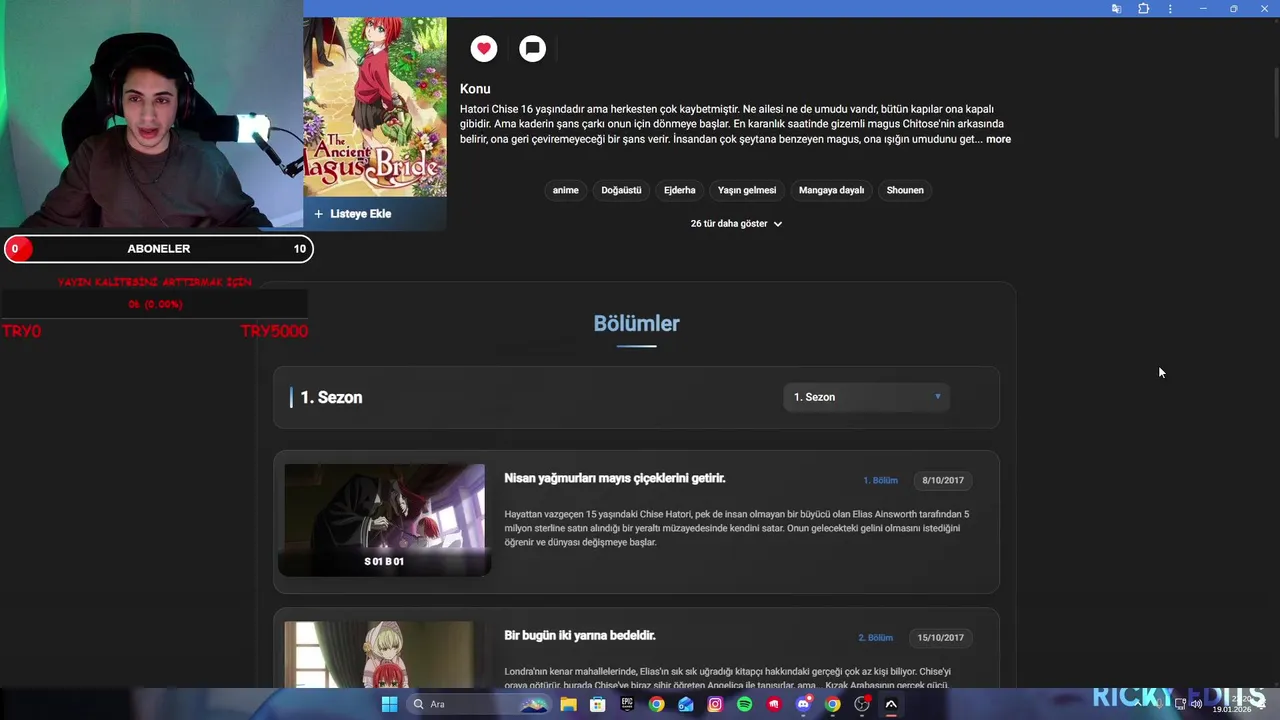The image size is (1280, 720).
Task: Click the translate page icon in title bar
Action: (1116, 9)
